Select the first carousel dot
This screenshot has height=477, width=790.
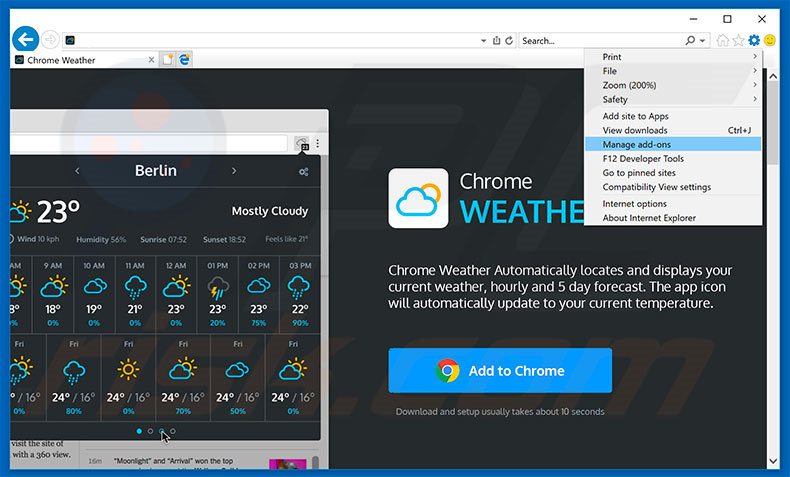coord(139,431)
